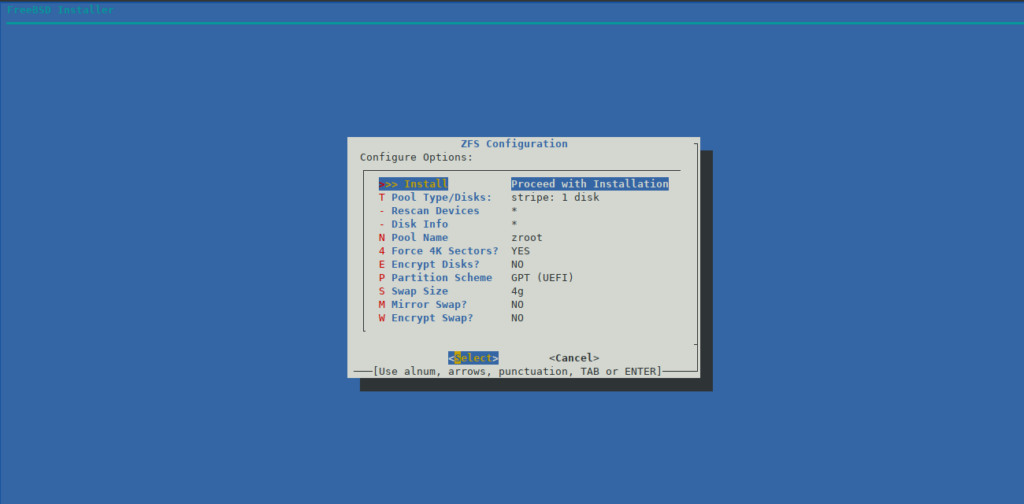The image size is (1024, 504).
Task: Click the 'YES' value for 4K sectors
Action: [x=520, y=251]
